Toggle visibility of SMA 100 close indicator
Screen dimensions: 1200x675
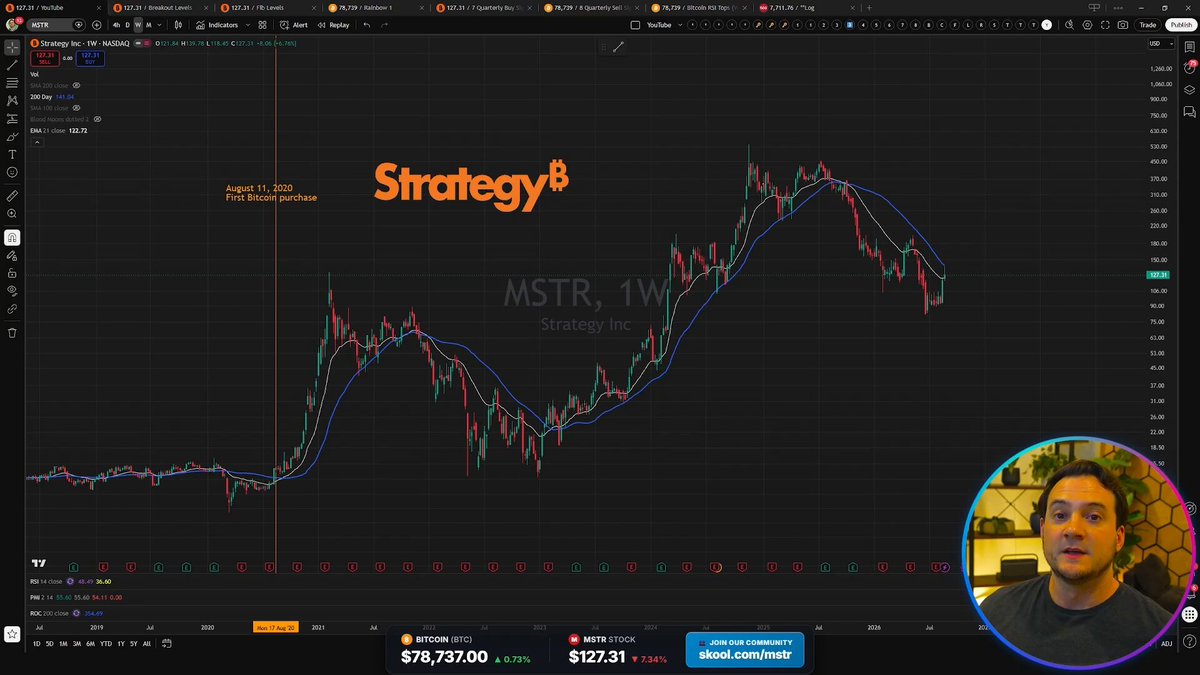coord(76,107)
